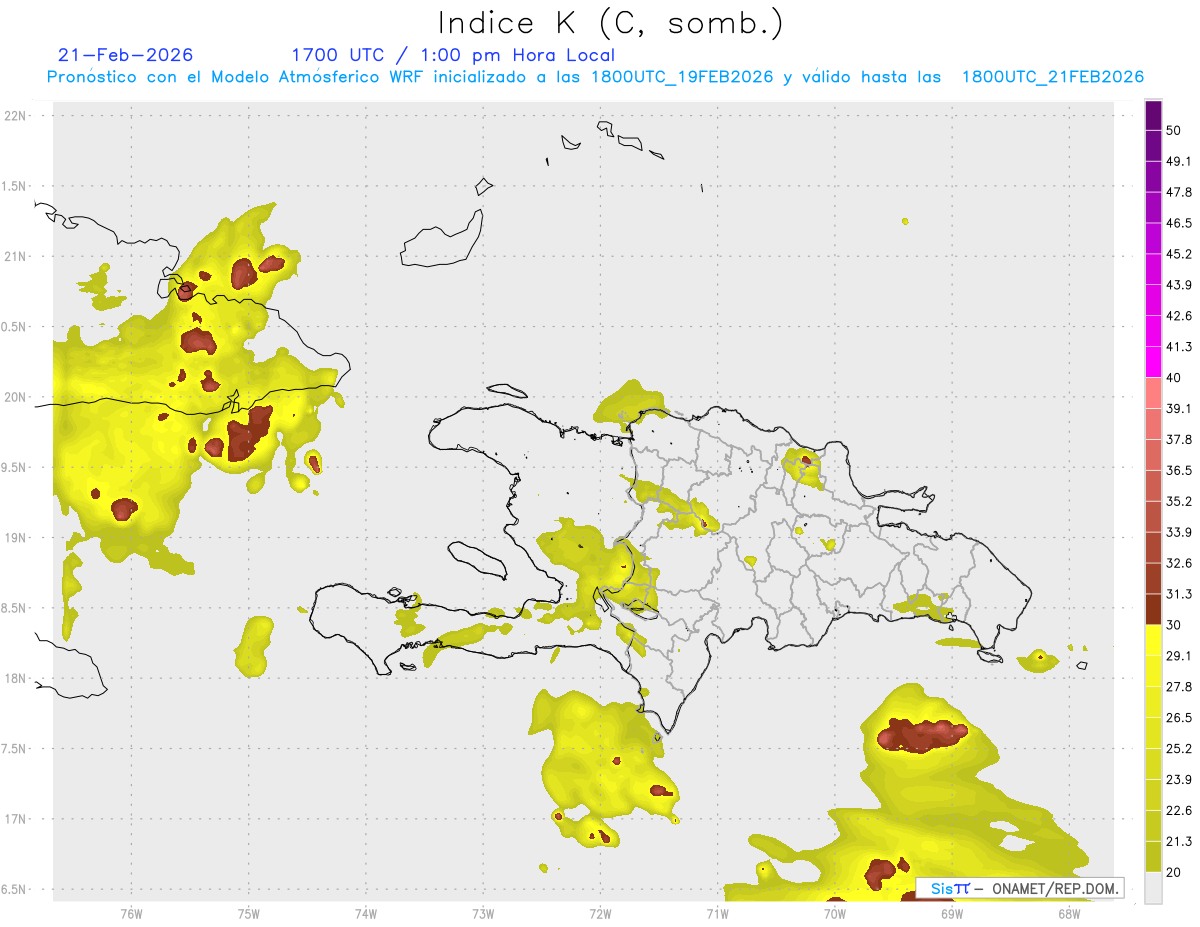The image size is (1200, 927).
Task: Click the "Indice K (C, somb.)" title
Action: 610,23
